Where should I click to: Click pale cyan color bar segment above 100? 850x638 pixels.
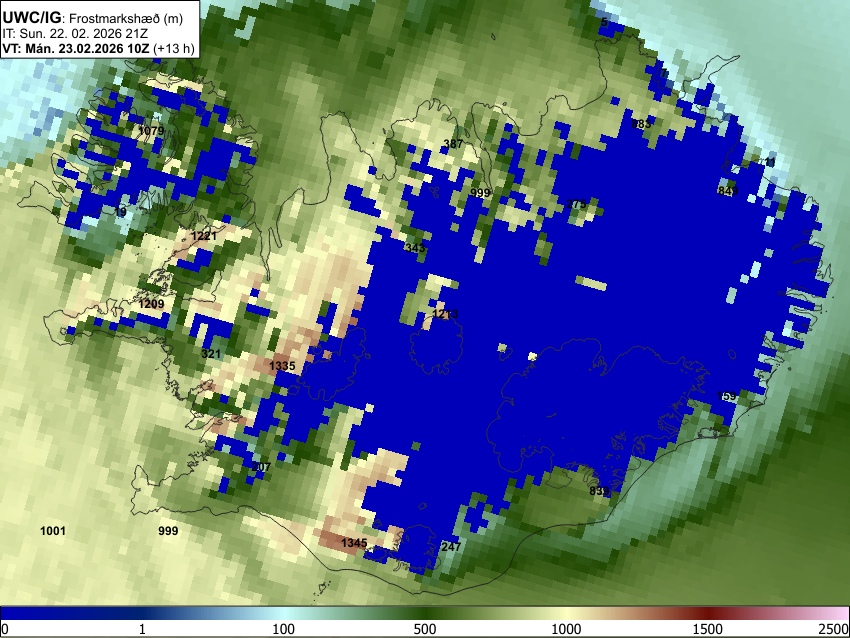coord(284,613)
